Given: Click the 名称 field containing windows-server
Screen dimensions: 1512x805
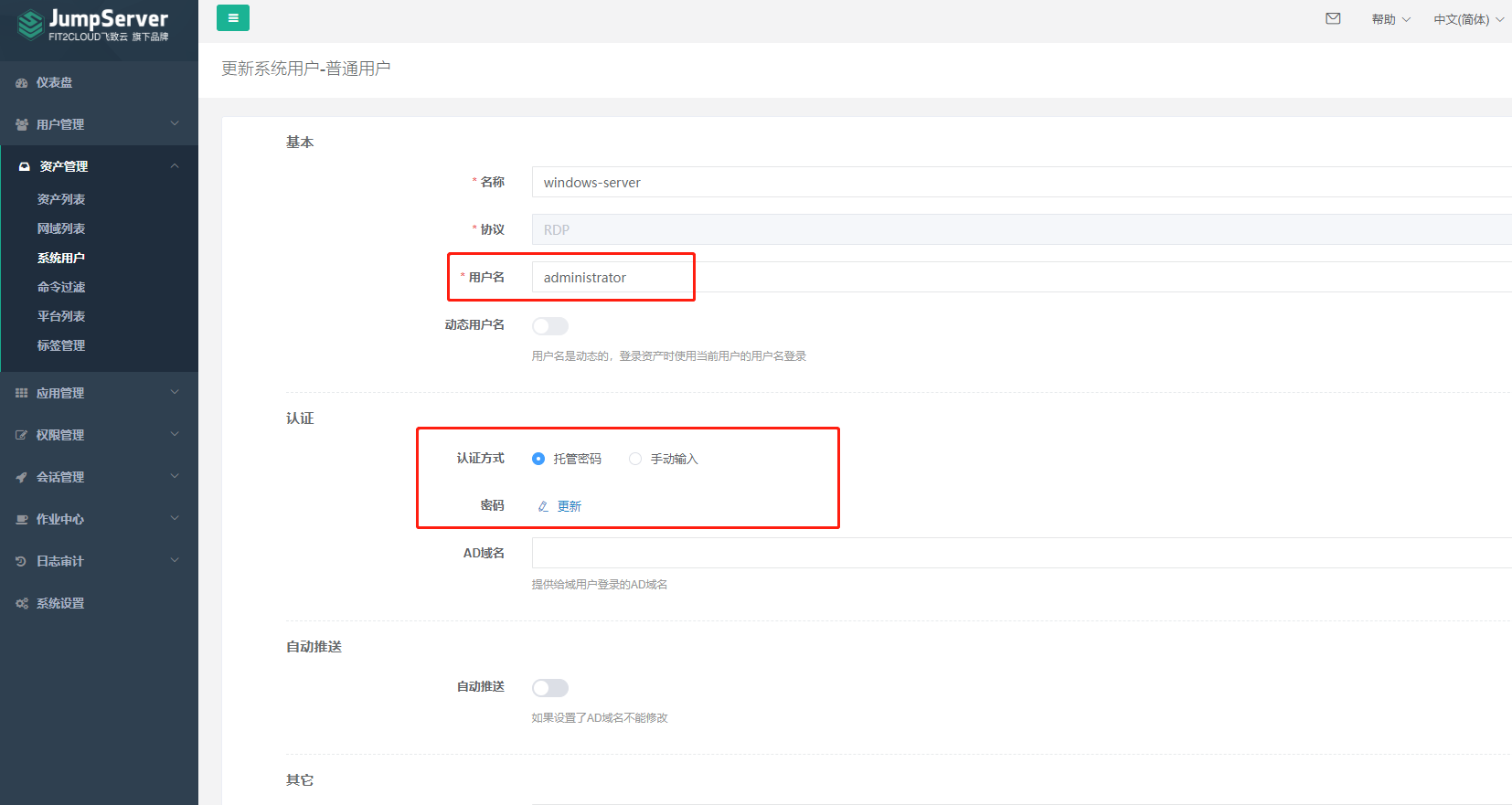Looking at the screenshot, I should (1021, 182).
